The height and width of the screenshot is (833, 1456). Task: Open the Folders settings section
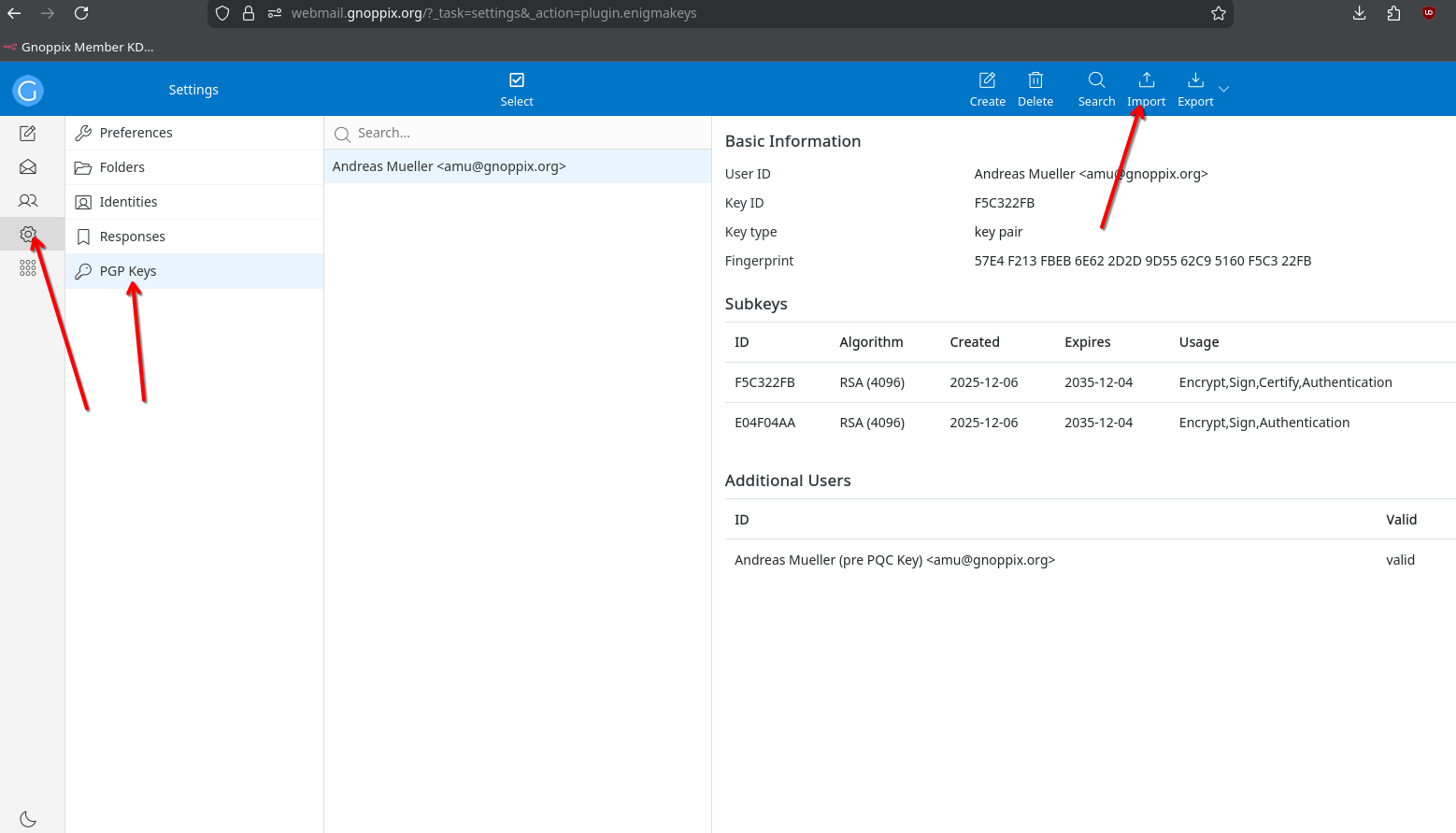pyautogui.click(x=122, y=167)
